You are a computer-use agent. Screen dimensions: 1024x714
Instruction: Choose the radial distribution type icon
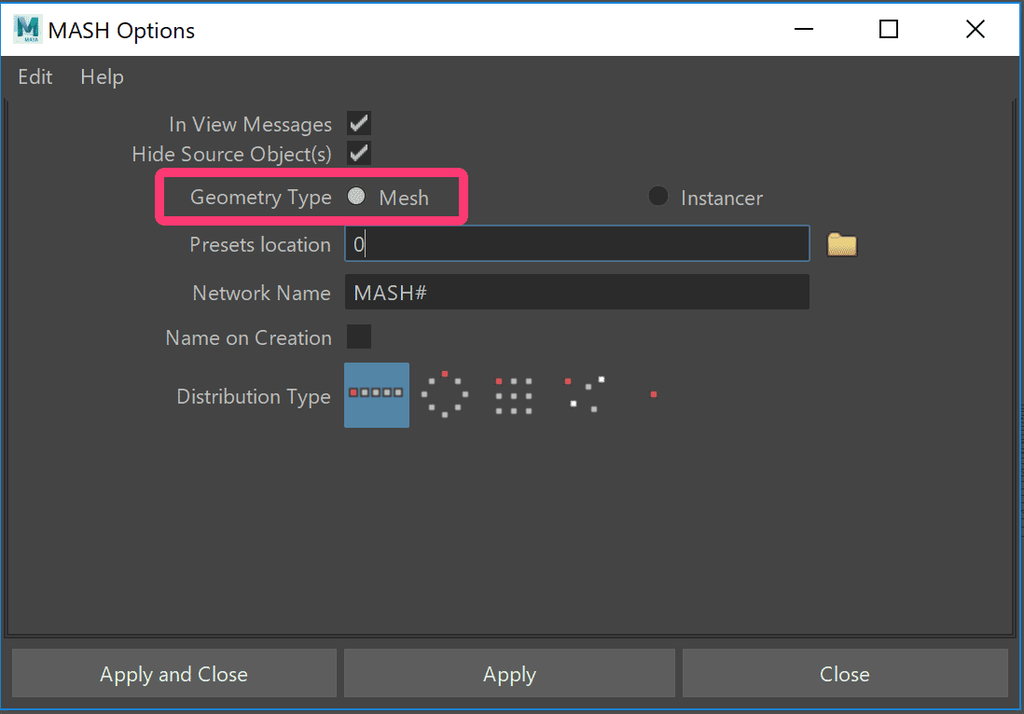coord(445,395)
